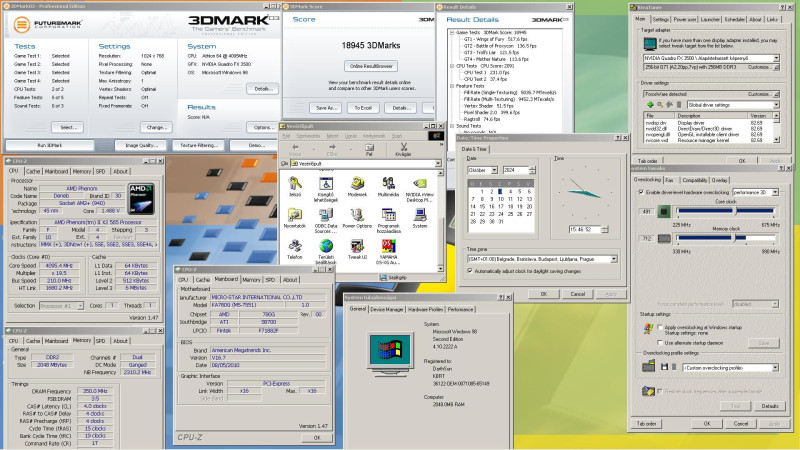This screenshot has width=800, height=450.
Task: Open the address bar dropdown in control panel window
Action: coord(438,163)
